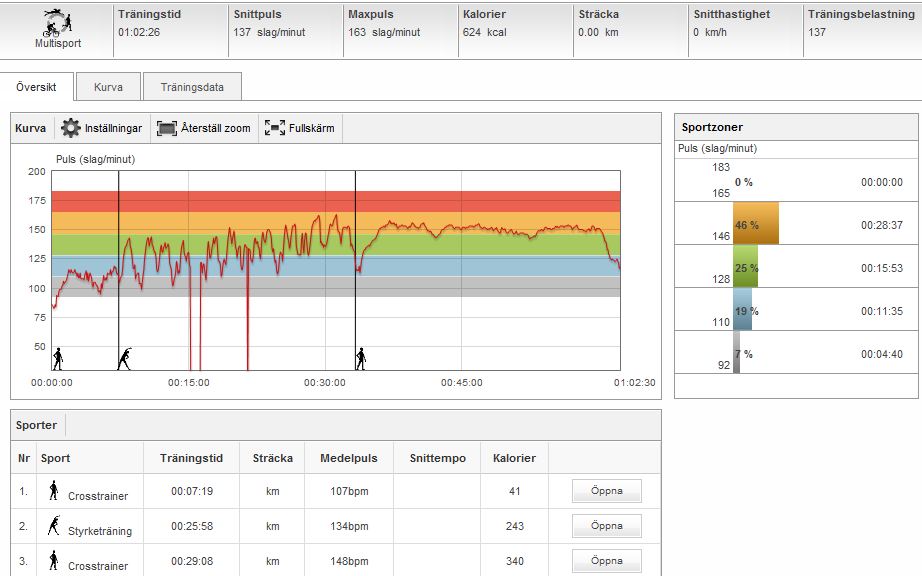Click the blue 19 % zone bar
Screen dimensions: 922x576
(742, 310)
